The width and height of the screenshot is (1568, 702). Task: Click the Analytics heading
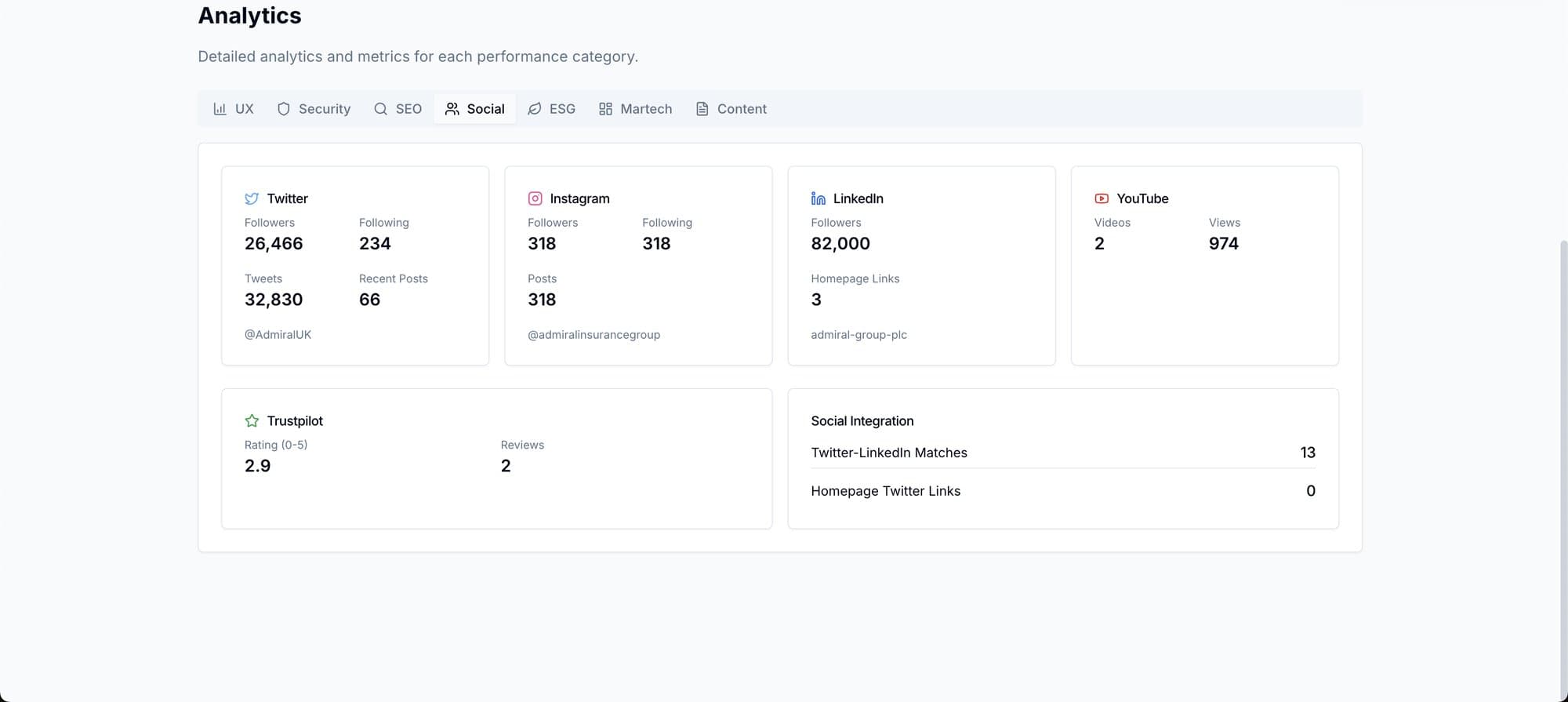tap(249, 15)
